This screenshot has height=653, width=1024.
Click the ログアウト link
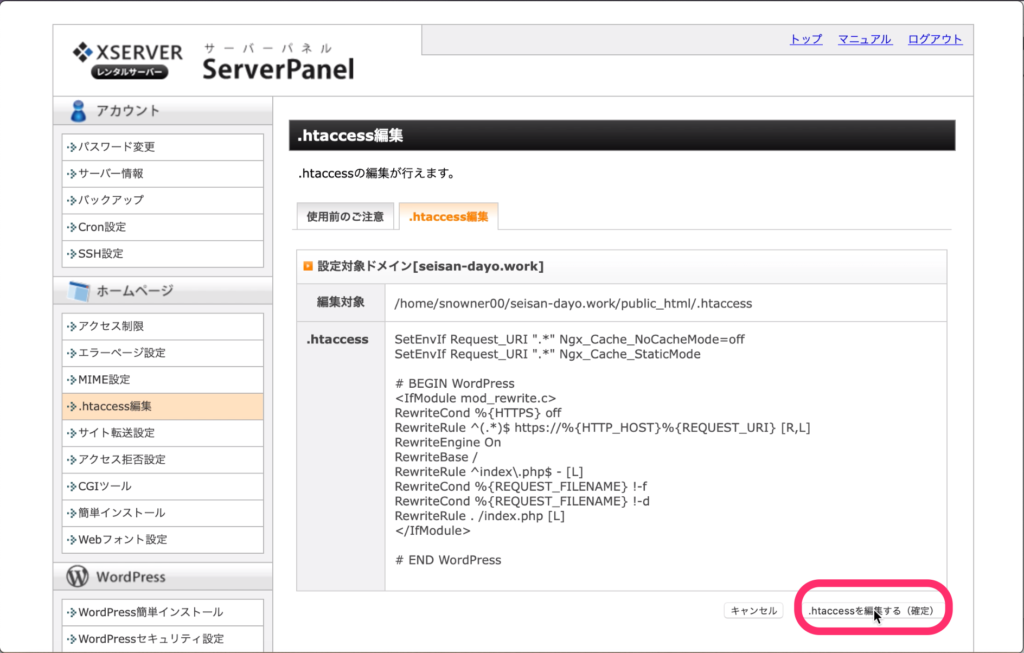935,39
